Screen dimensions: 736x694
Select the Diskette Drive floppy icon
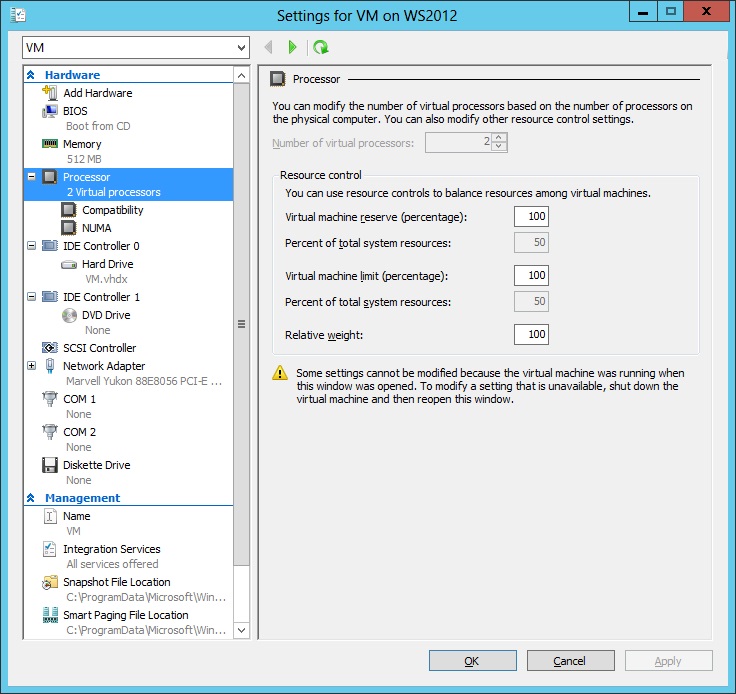click(x=50, y=465)
